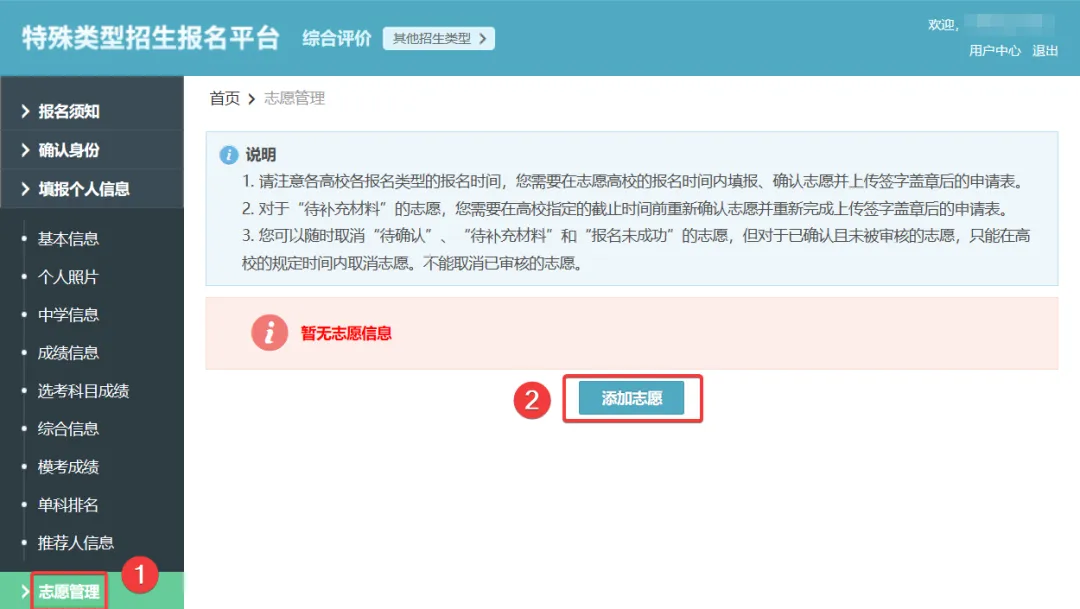
Task: Select 个人照片 in the sidebar
Action: coord(68,277)
